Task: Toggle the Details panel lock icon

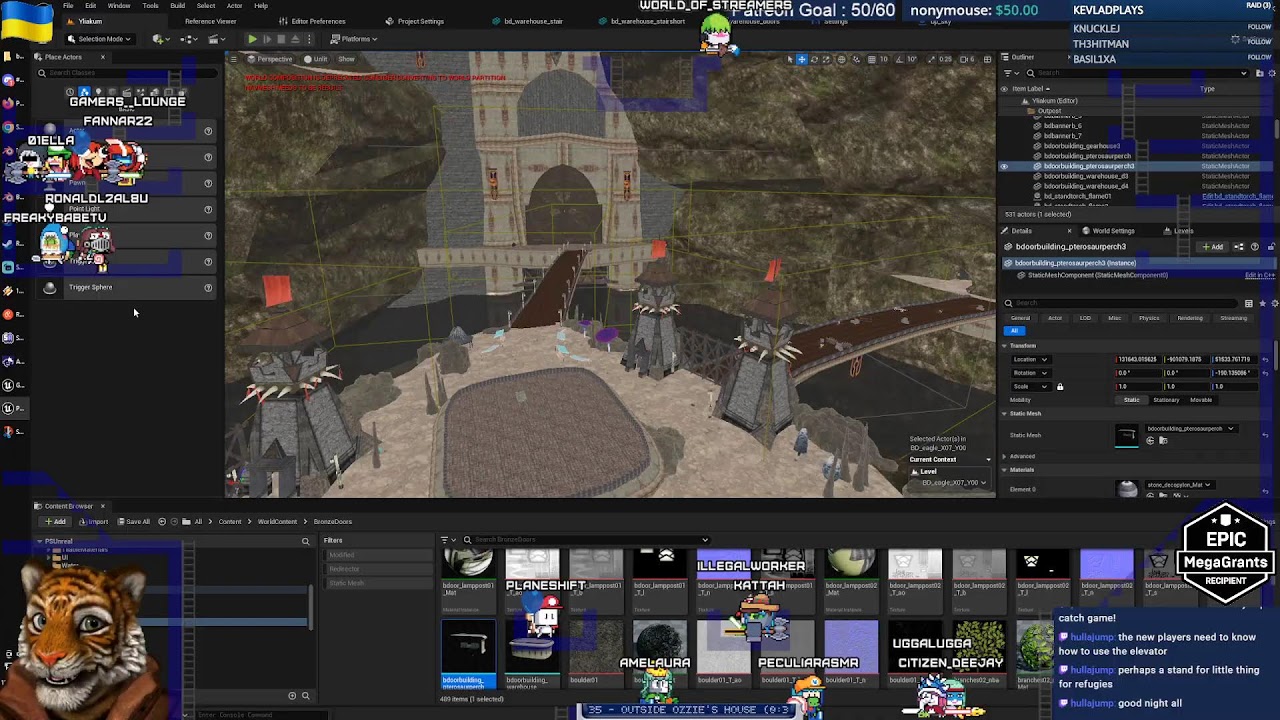Action: (1270, 247)
